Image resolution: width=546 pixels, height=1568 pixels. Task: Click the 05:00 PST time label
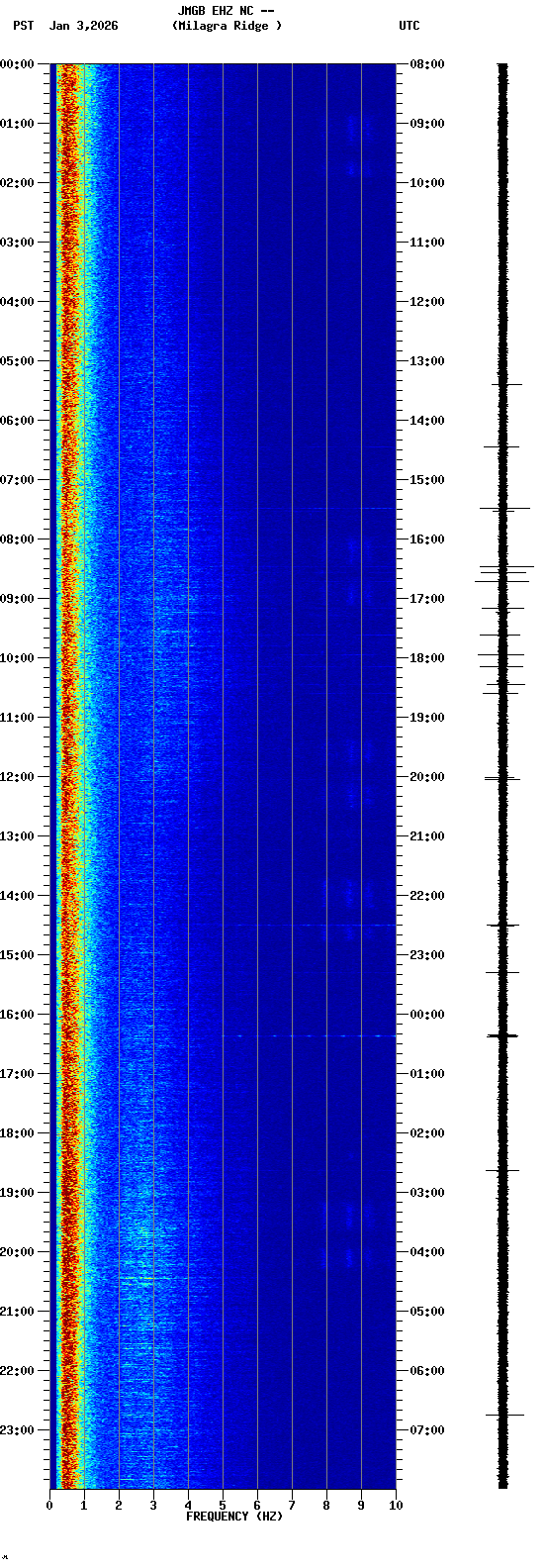pyautogui.click(x=18, y=361)
